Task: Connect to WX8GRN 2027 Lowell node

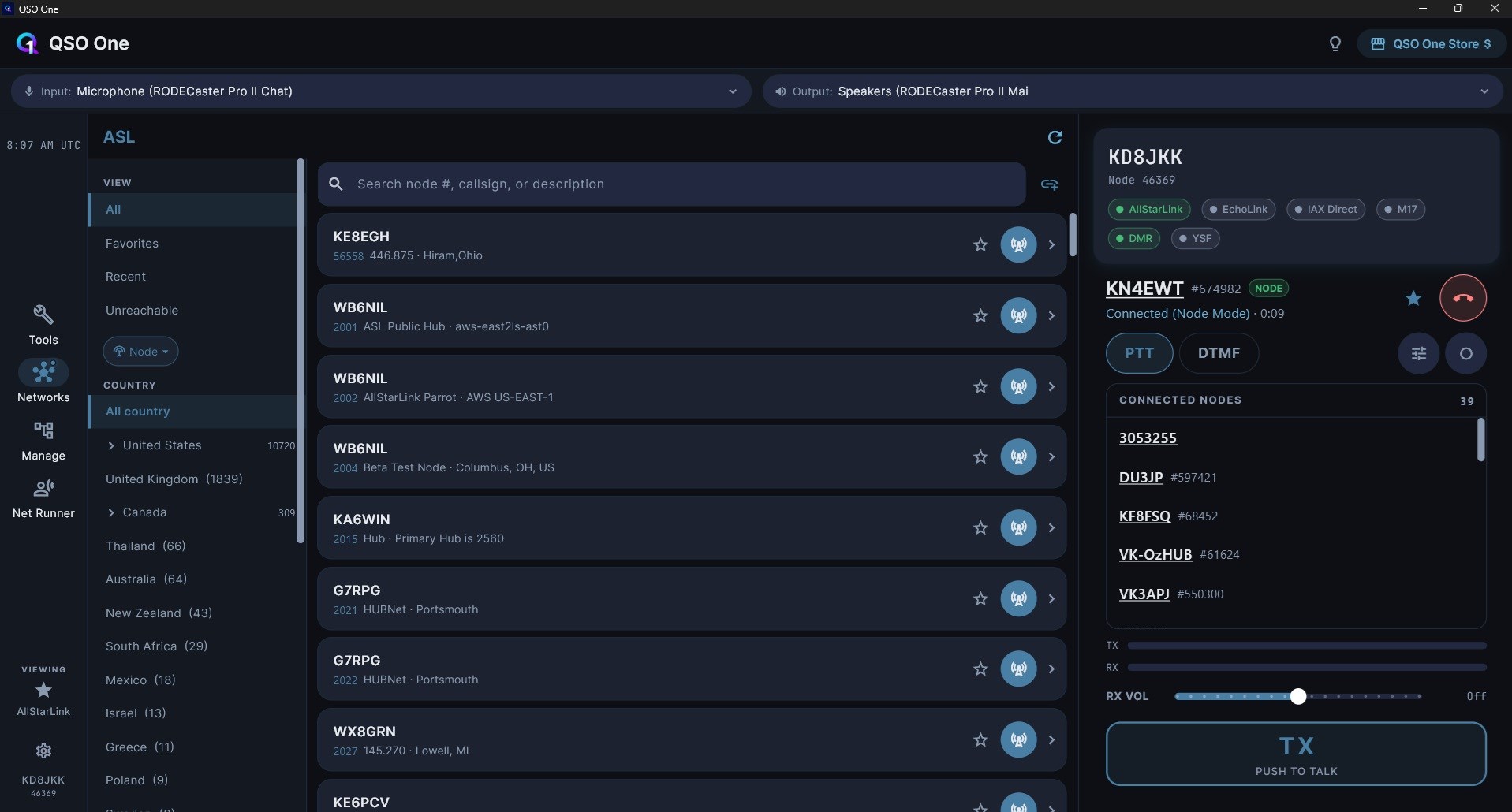Action: coord(1018,739)
